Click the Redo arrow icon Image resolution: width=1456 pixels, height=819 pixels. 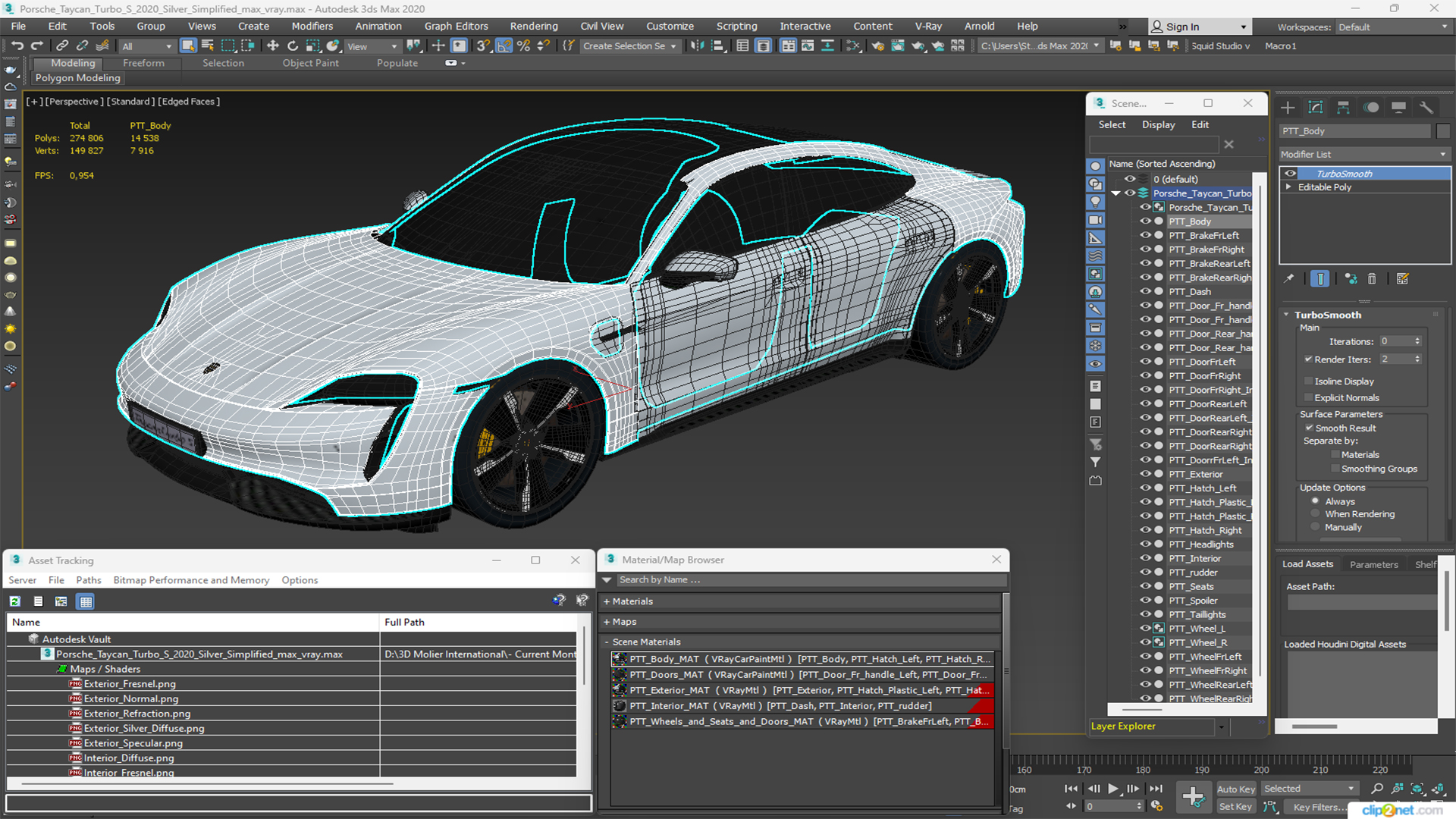click(36, 46)
